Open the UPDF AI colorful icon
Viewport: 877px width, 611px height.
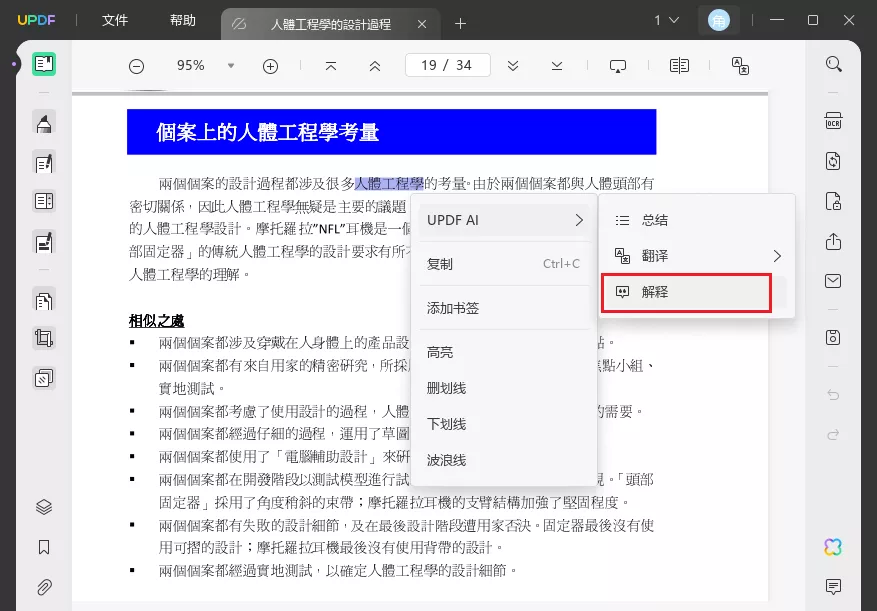[833, 547]
